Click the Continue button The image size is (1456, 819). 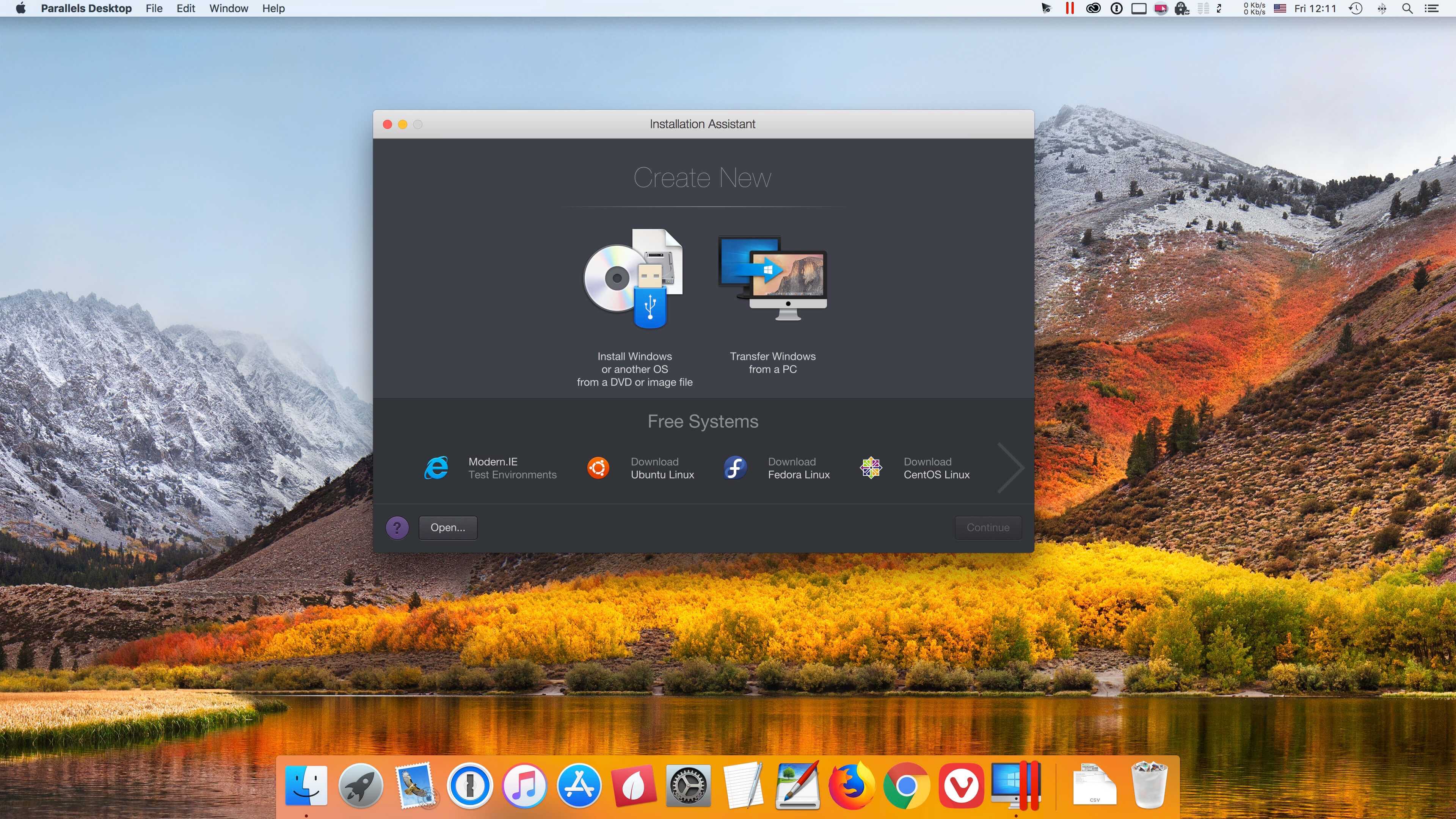988,527
